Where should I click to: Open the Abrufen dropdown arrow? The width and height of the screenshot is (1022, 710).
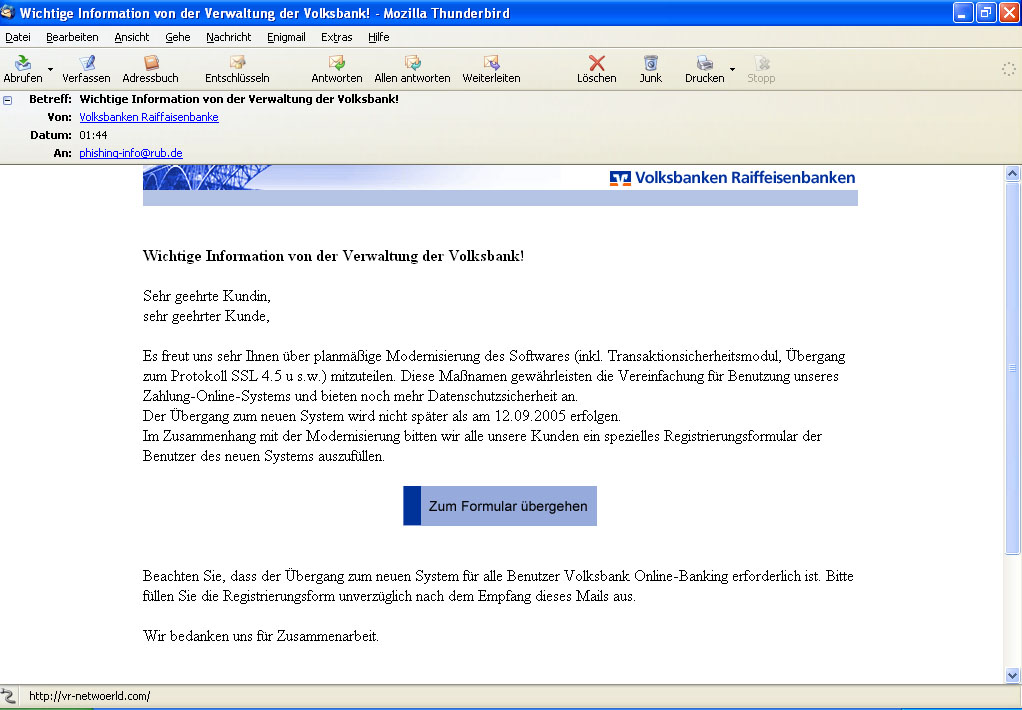51,69
